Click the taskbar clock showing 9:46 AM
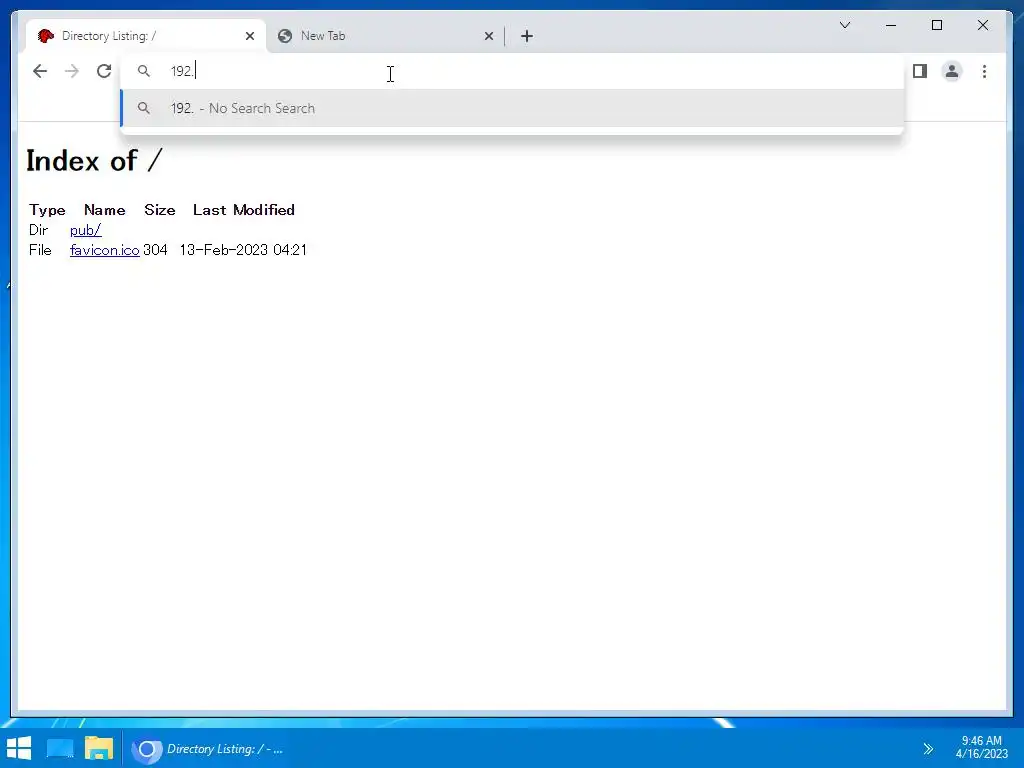The width and height of the screenshot is (1024, 768). [982, 748]
